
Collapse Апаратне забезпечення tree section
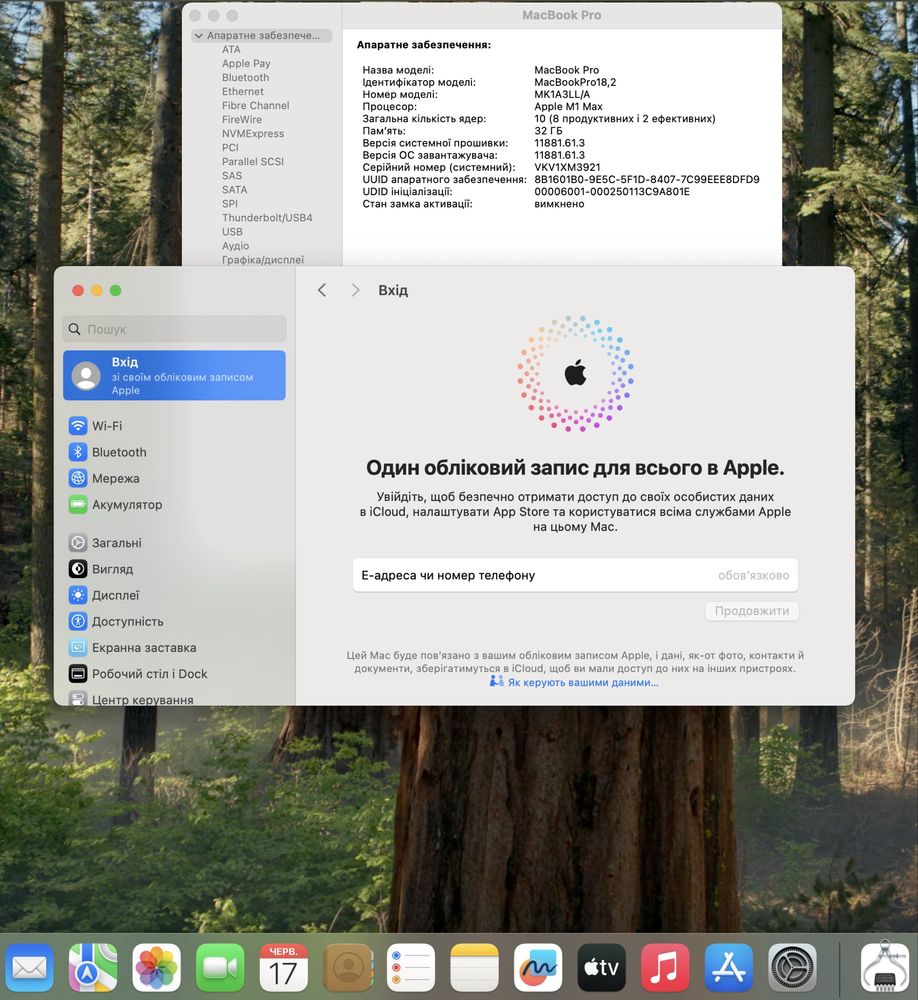pyautogui.click(x=198, y=36)
